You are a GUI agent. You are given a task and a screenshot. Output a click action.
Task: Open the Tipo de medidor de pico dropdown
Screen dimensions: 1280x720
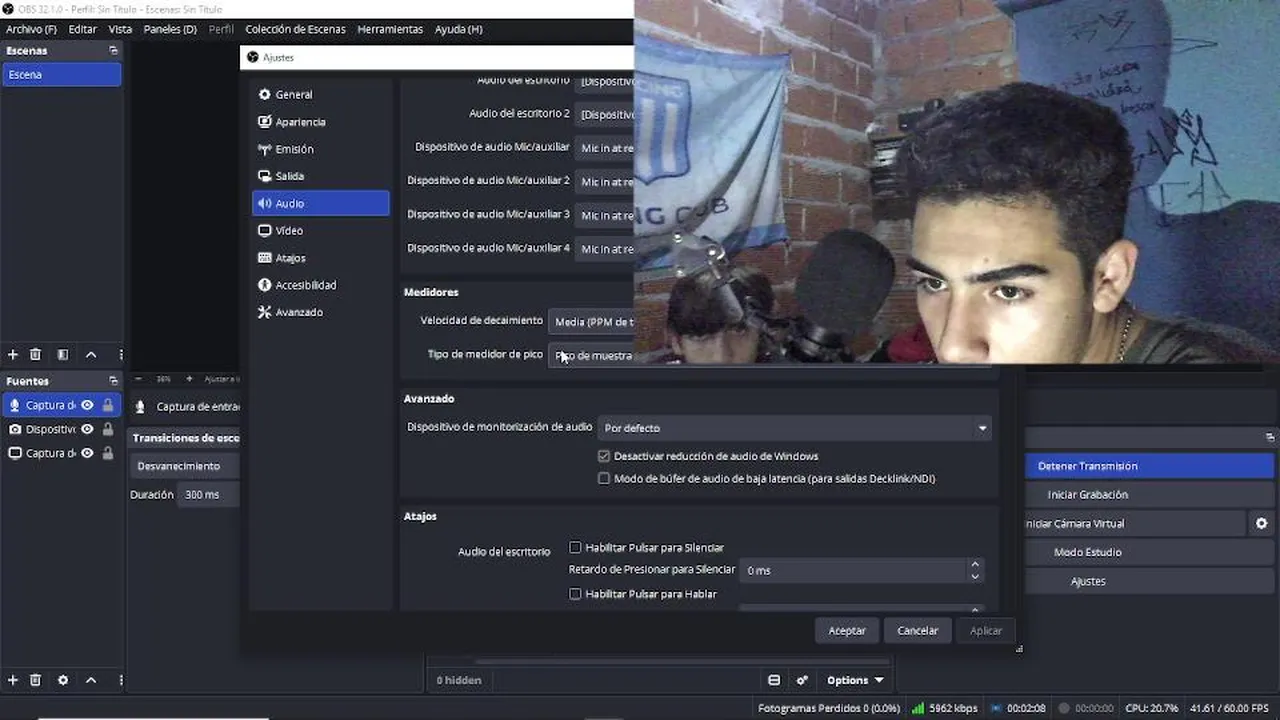coord(591,355)
